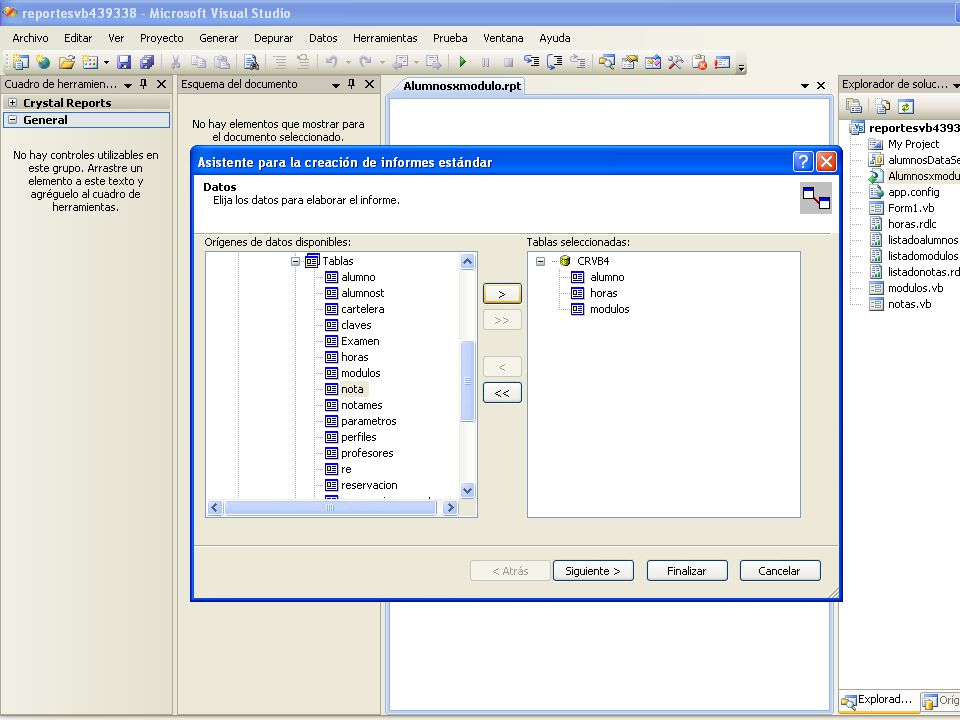Click the remove all tables '<<' button
Screen dimensions: 960x720
[502, 393]
